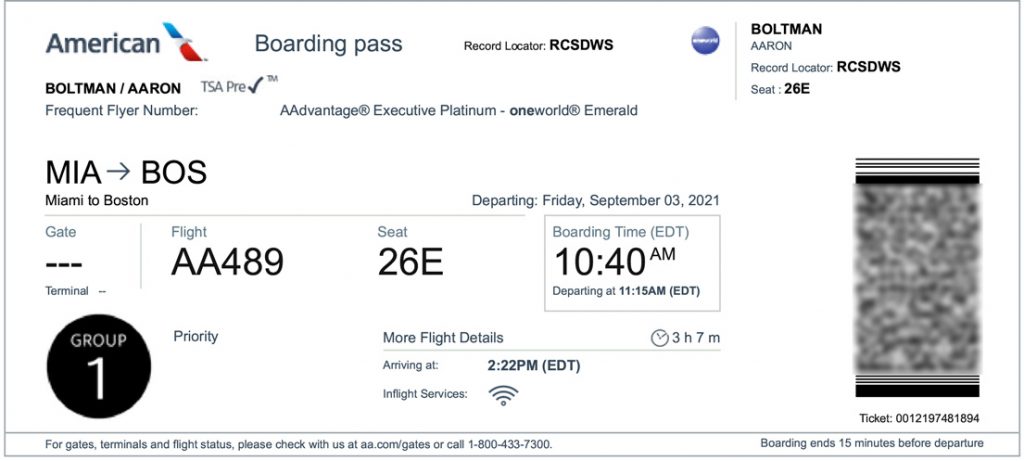Click the Priority label

pos(195,336)
